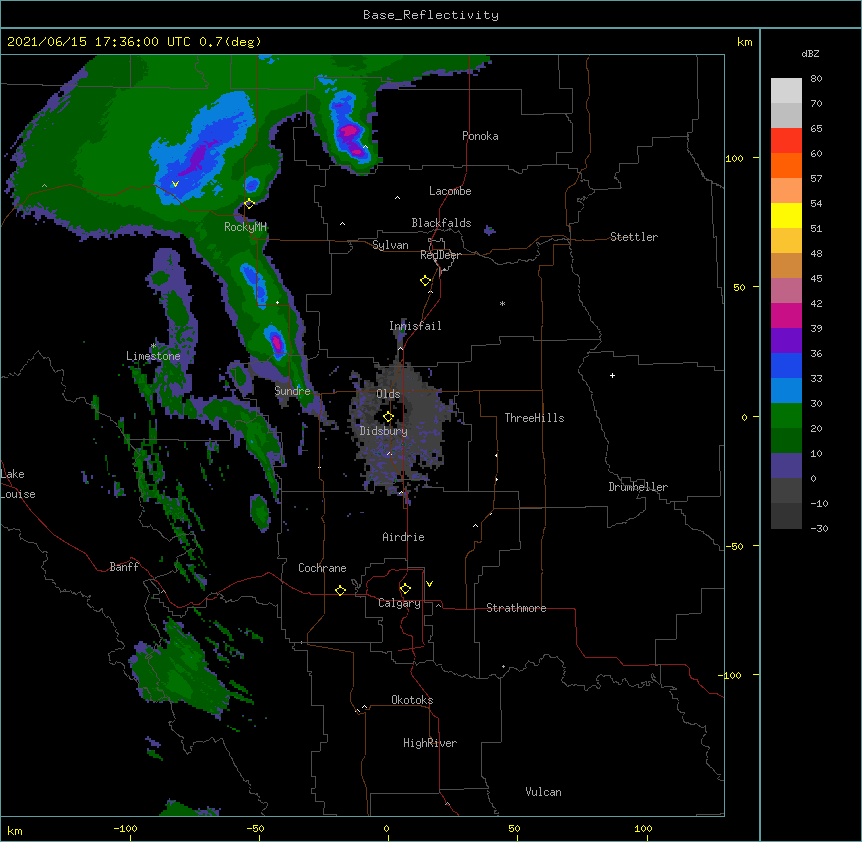Click the Vulcan town label

[x=543, y=792]
